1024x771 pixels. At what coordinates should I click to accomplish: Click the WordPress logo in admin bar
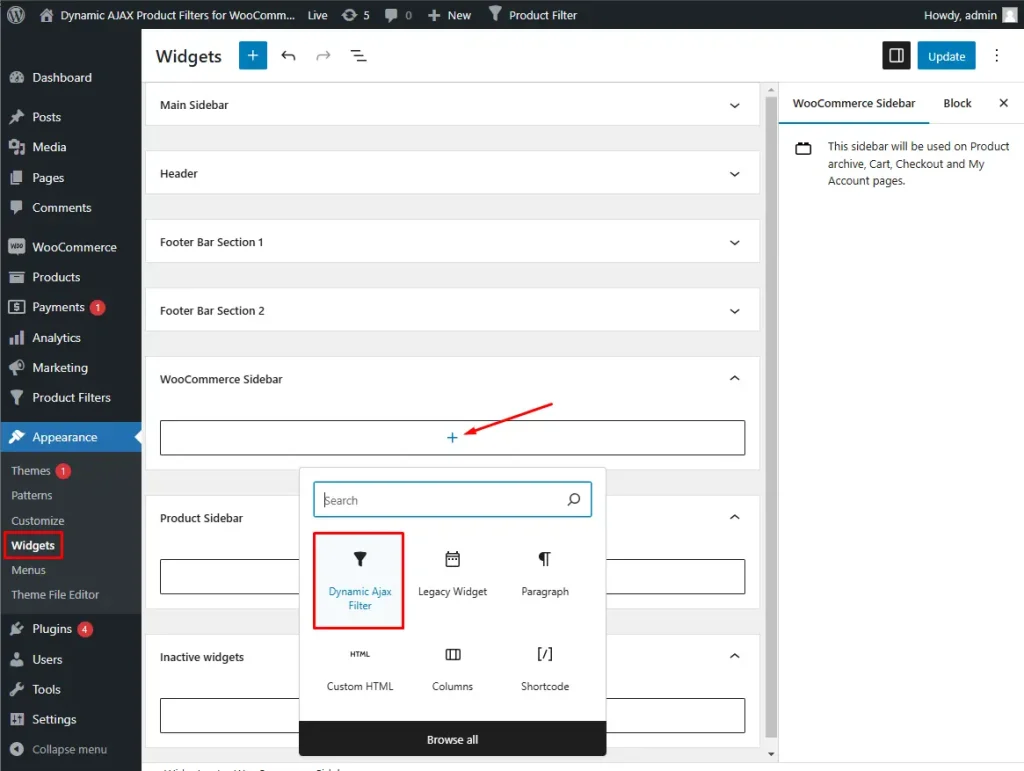[16, 14]
